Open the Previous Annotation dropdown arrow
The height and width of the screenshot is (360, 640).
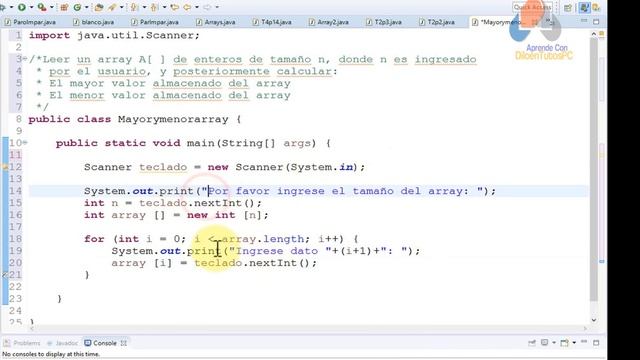[x=164, y=7]
